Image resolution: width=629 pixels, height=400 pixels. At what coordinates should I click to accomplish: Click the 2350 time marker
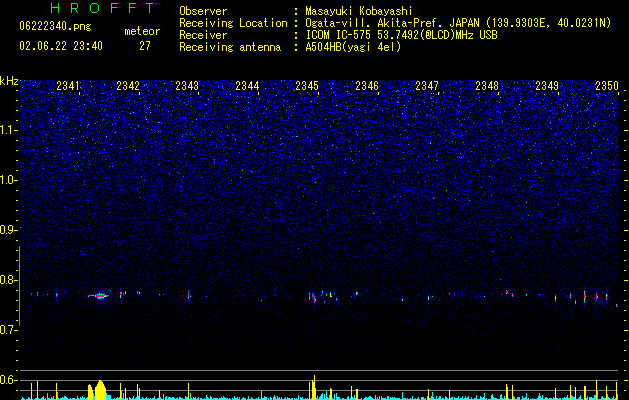[607, 86]
